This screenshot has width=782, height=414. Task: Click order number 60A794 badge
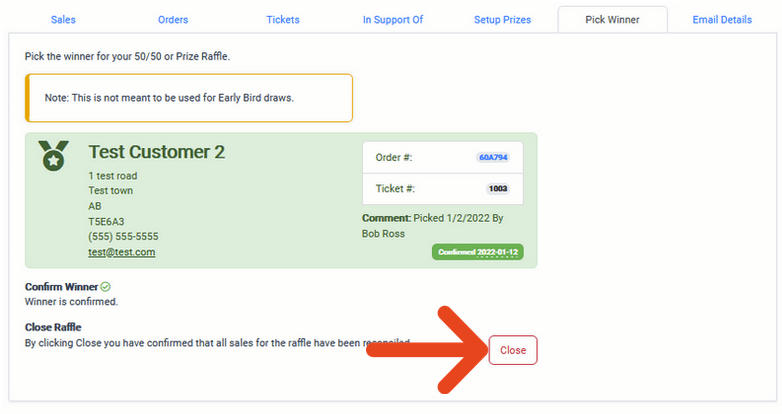tap(493, 158)
